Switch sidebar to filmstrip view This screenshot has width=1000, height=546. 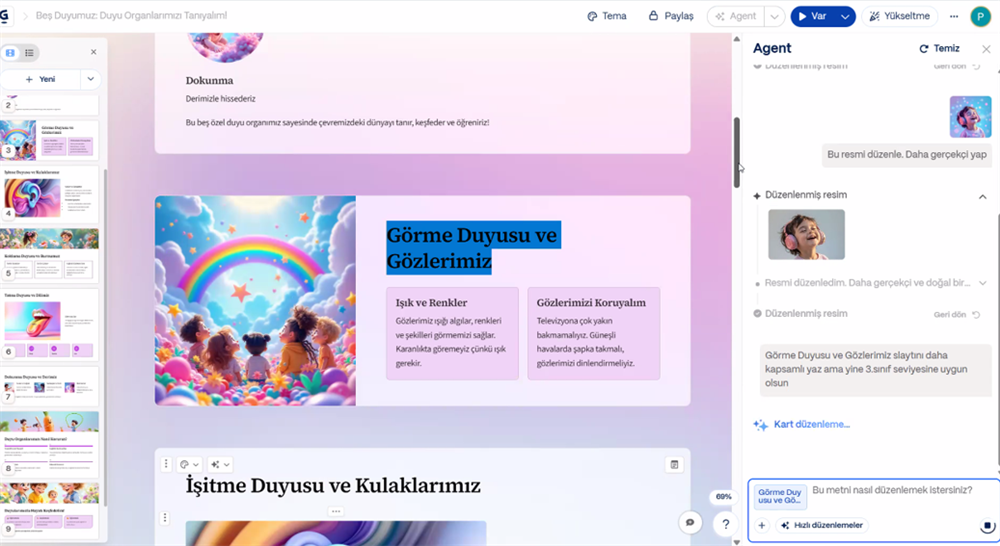click(x=11, y=53)
